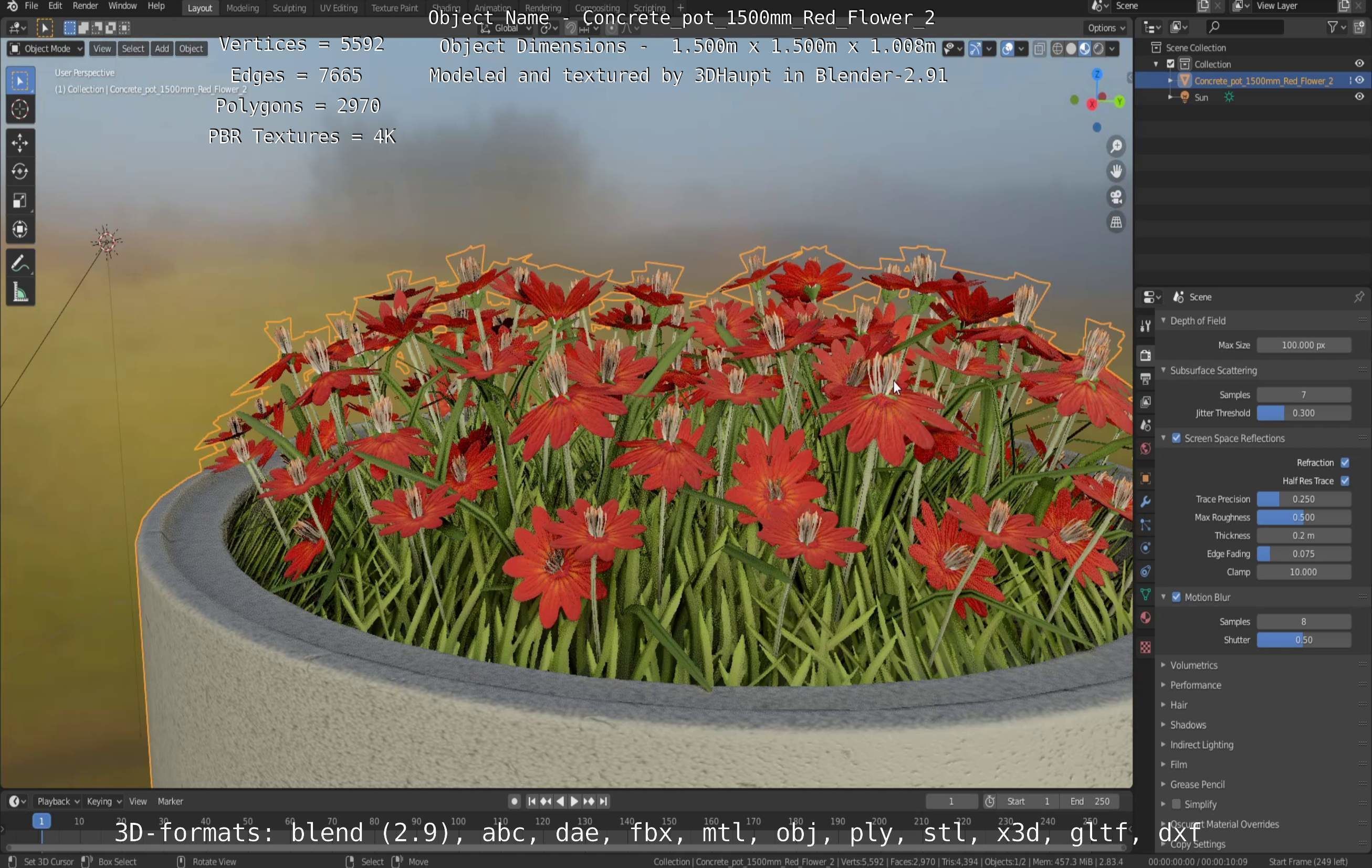Open the Material properties tab
The image size is (1372, 868).
pos(1145,618)
